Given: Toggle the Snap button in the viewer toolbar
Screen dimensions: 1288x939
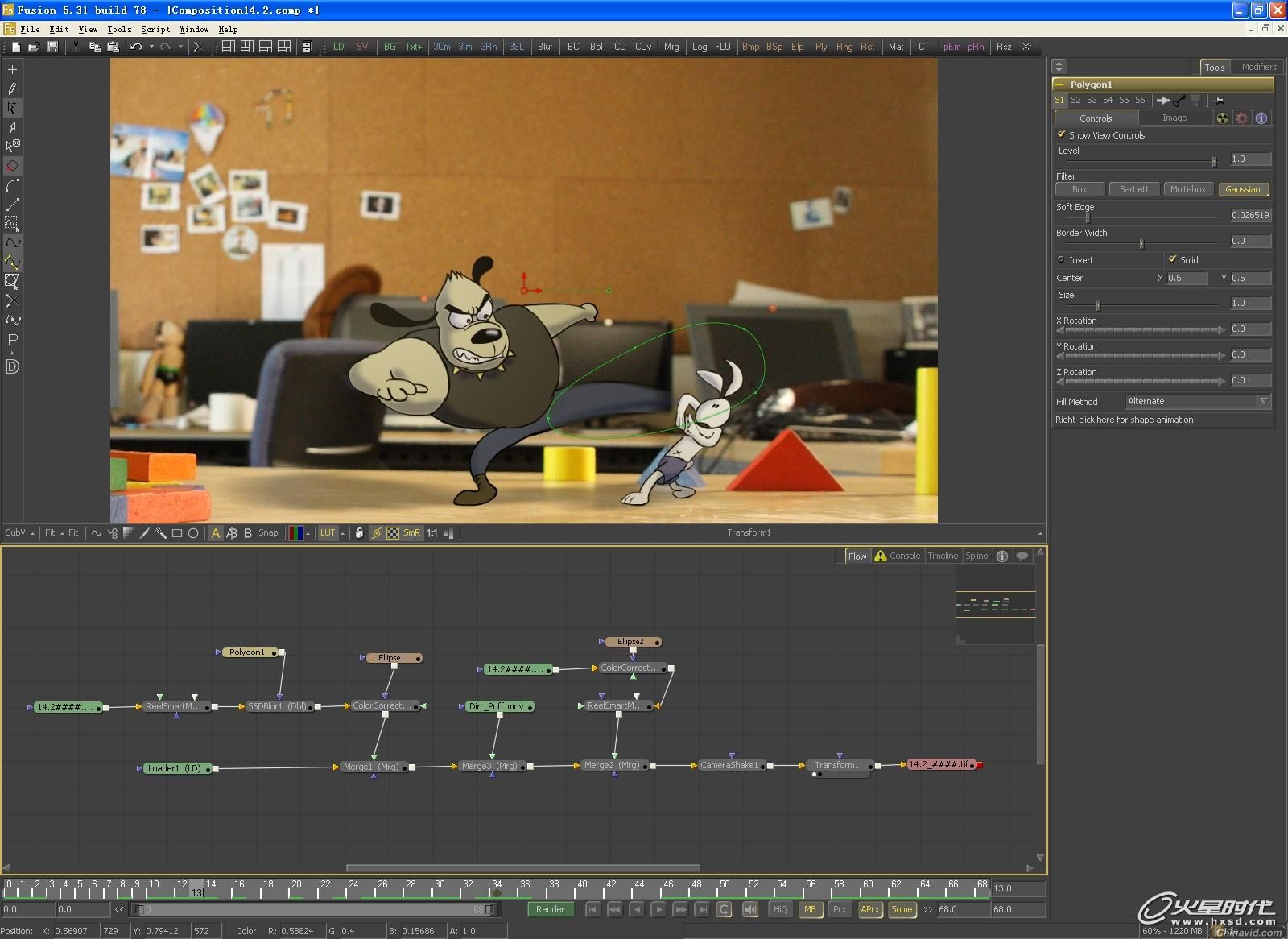Looking at the screenshot, I should pyautogui.click(x=268, y=533).
